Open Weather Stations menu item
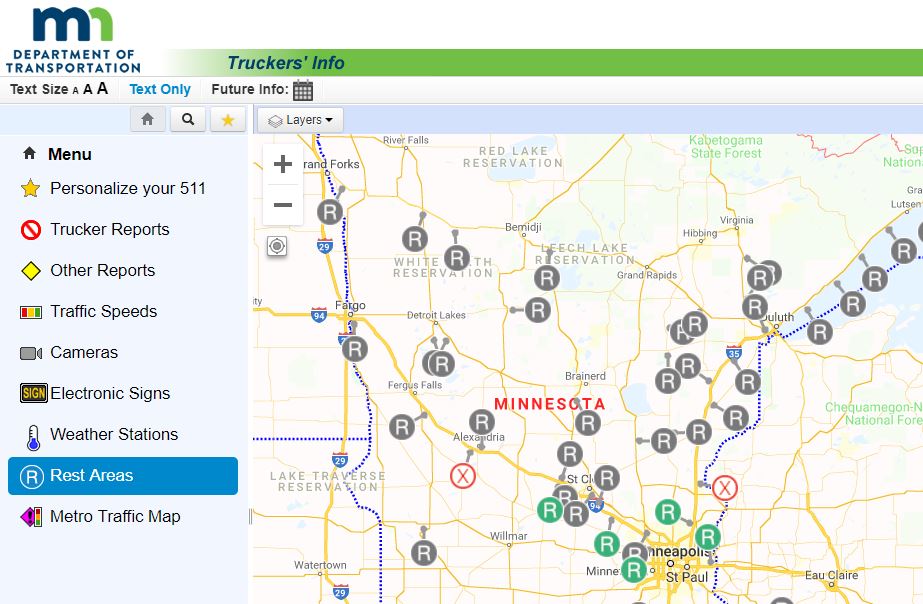The image size is (923, 604). pyautogui.click(x=114, y=434)
